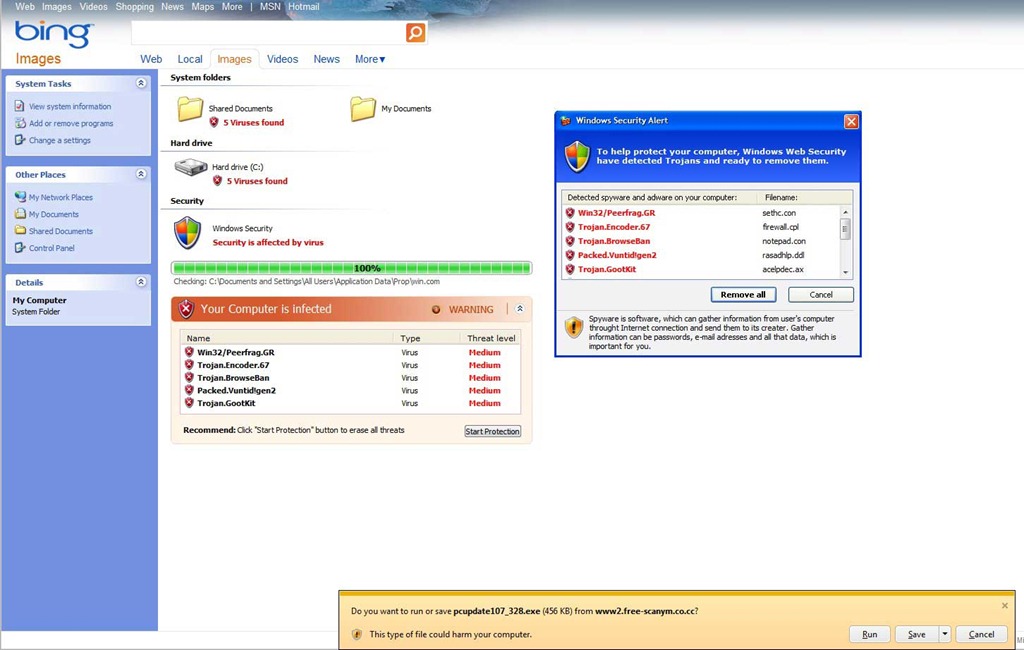Image resolution: width=1024 pixels, height=650 pixels.
Task: Collapse the Other Places panel
Action: pos(140,174)
